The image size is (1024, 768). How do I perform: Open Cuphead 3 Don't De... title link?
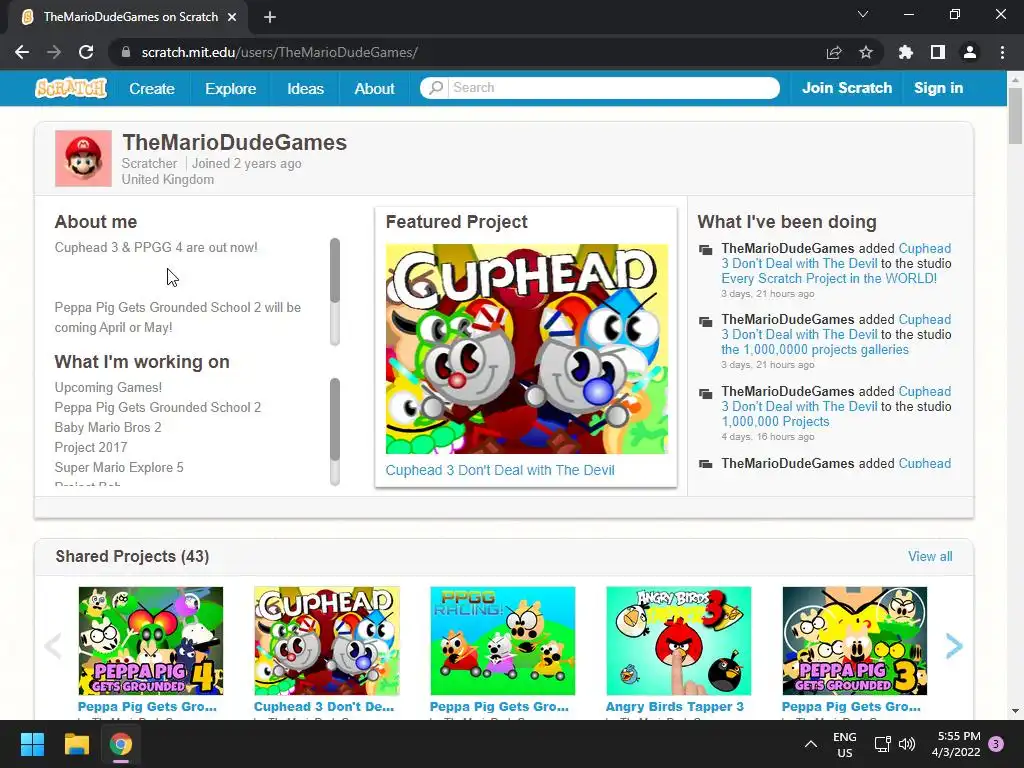tap(324, 707)
